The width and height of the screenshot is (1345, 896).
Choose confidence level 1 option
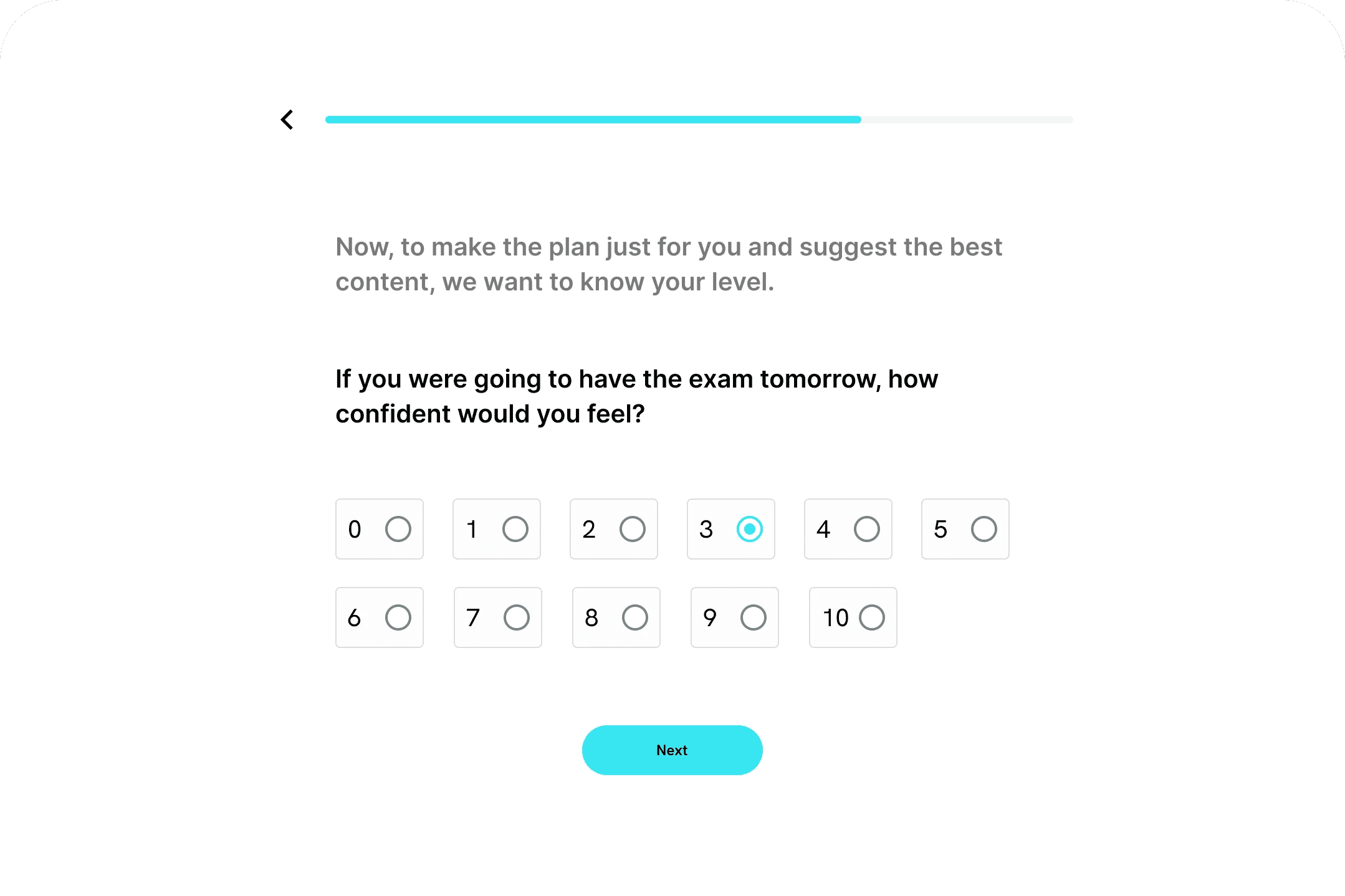[x=515, y=529]
